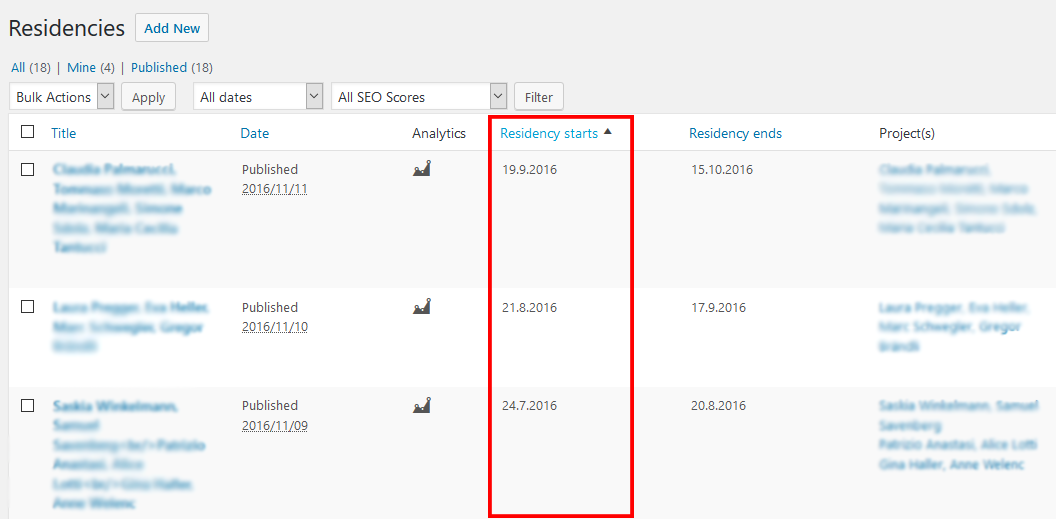The height and width of the screenshot is (519, 1056).
Task: Sort by the Title column header
Action: 64,133
